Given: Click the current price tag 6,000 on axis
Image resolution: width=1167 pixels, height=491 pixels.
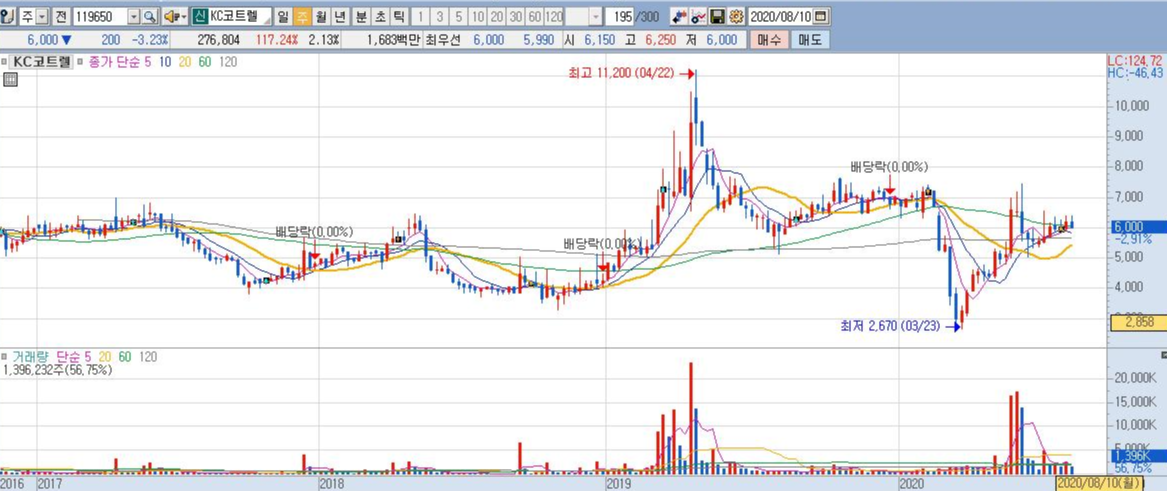Looking at the screenshot, I should tap(1138, 226).
